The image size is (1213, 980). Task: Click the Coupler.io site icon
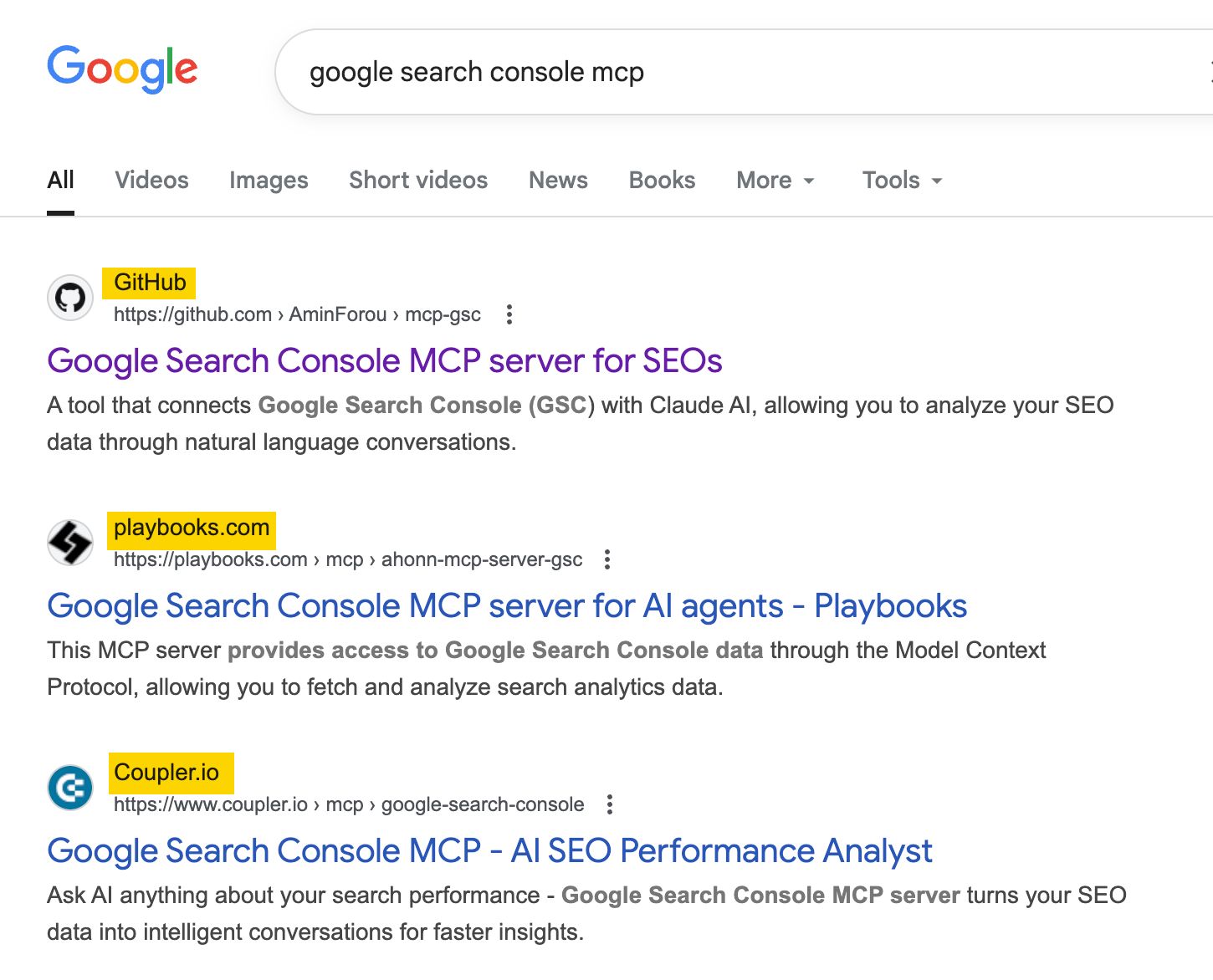point(70,786)
